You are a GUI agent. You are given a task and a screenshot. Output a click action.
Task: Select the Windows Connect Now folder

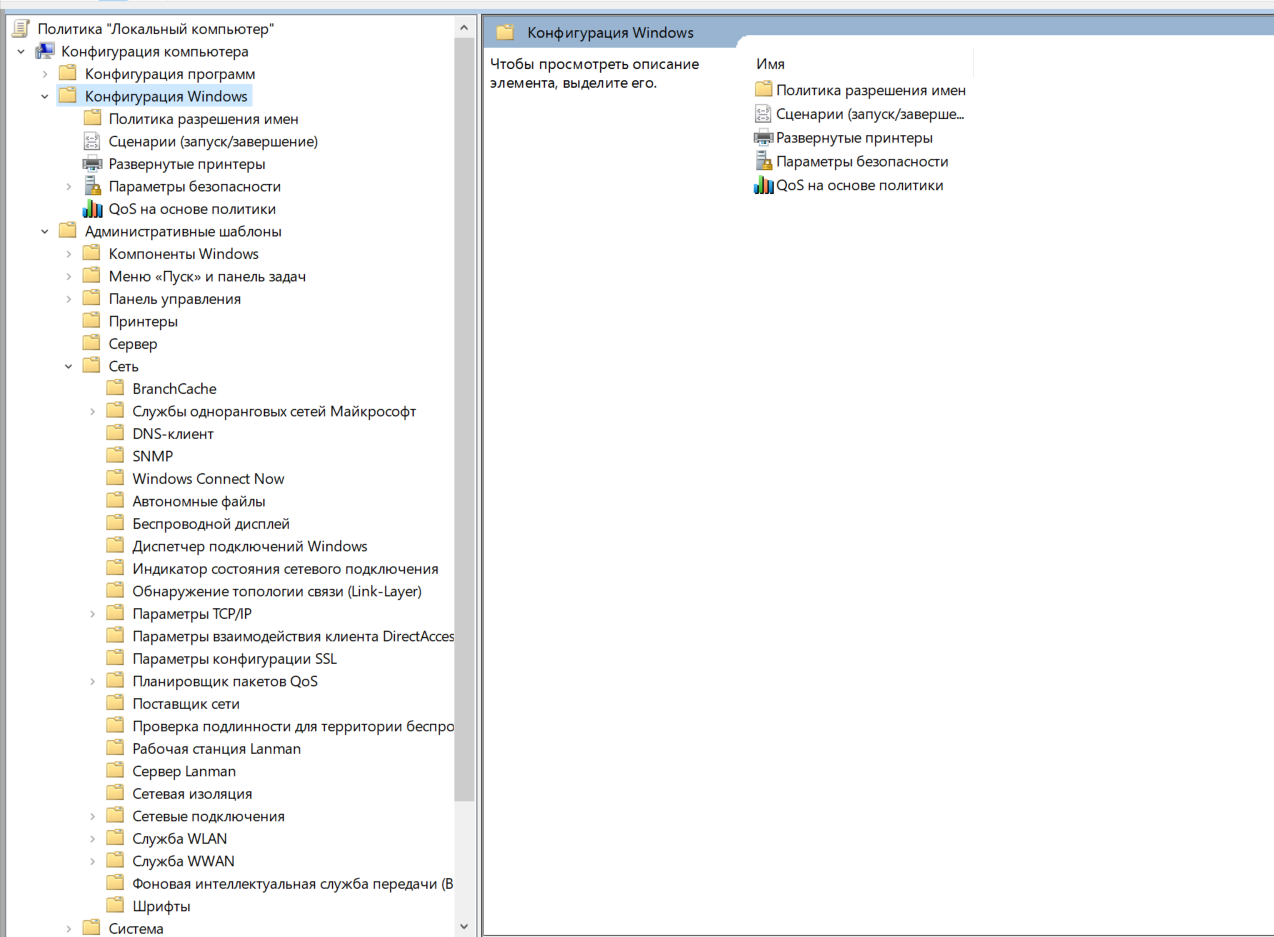tap(208, 479)
